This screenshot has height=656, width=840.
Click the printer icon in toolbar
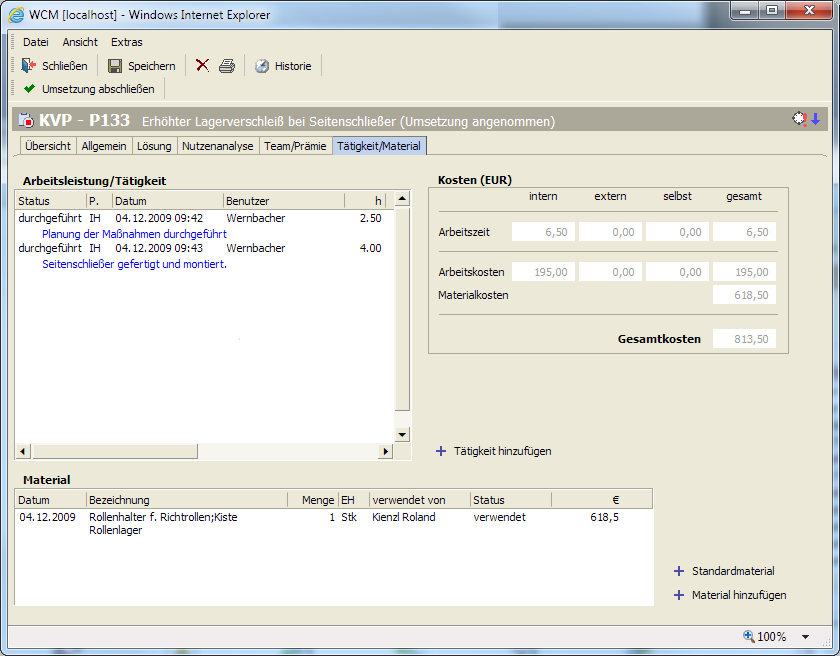pos(227,66)
